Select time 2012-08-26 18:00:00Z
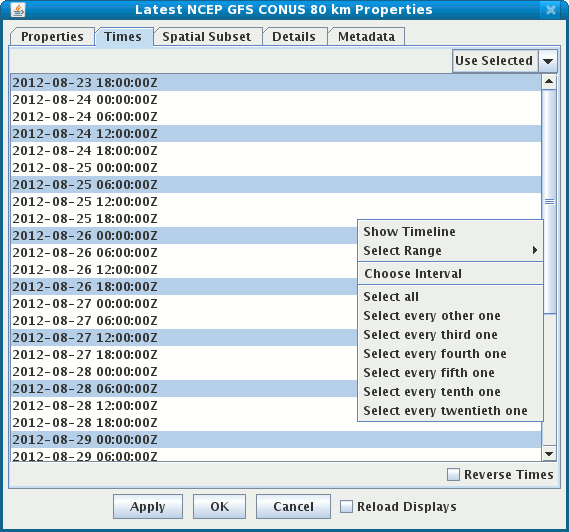Screen dimensions: 569x532 point(184,287)
